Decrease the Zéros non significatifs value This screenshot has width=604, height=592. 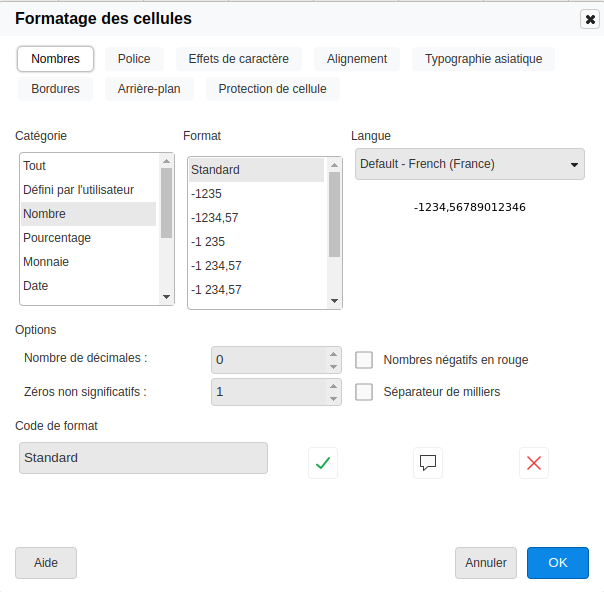click(334, 399)
